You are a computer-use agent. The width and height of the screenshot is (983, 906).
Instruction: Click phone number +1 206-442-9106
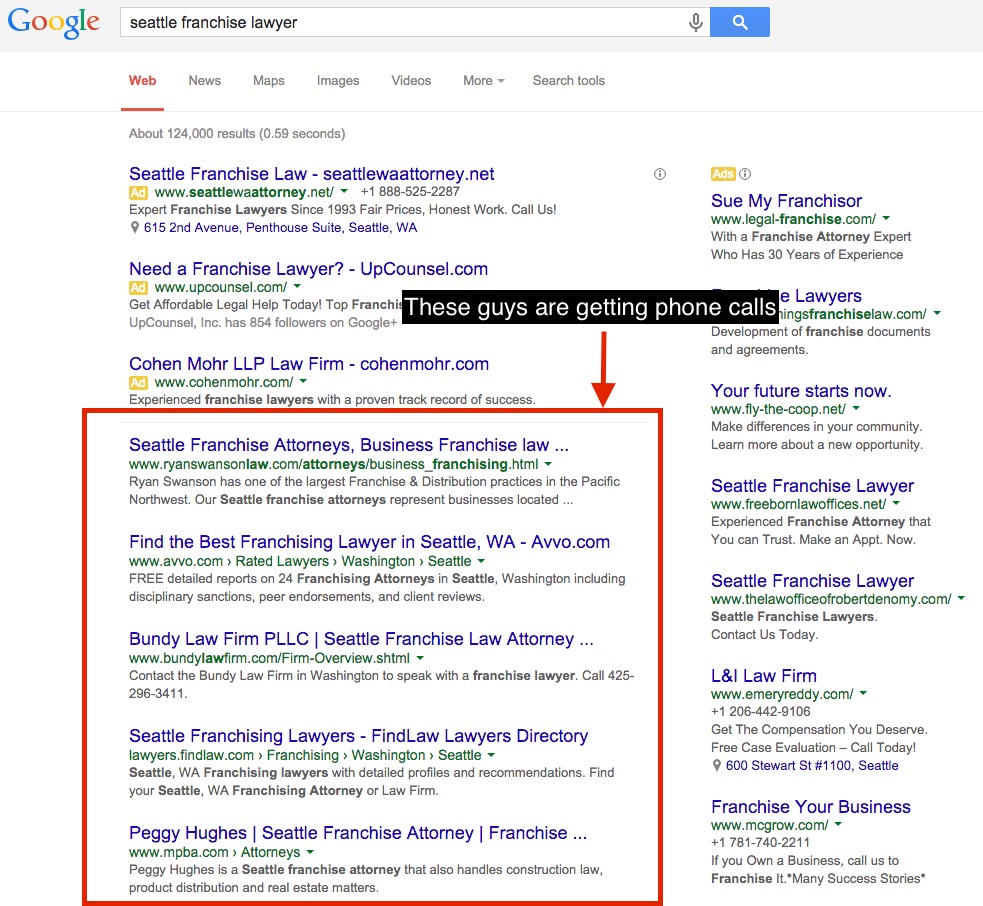tap(760, 711)
